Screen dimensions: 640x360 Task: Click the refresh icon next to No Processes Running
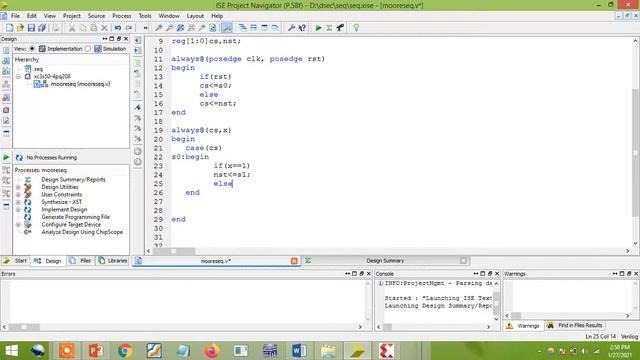coord(19,158)
